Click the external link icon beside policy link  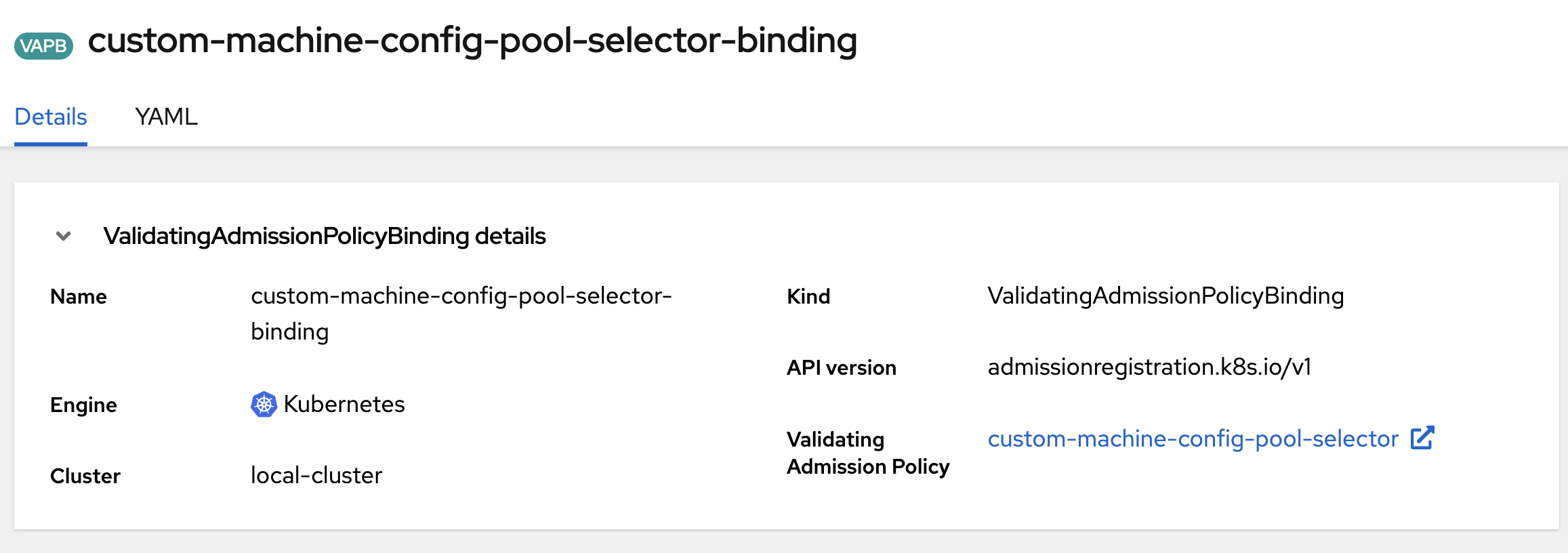pyautogui.click(x=1422, y=438)
